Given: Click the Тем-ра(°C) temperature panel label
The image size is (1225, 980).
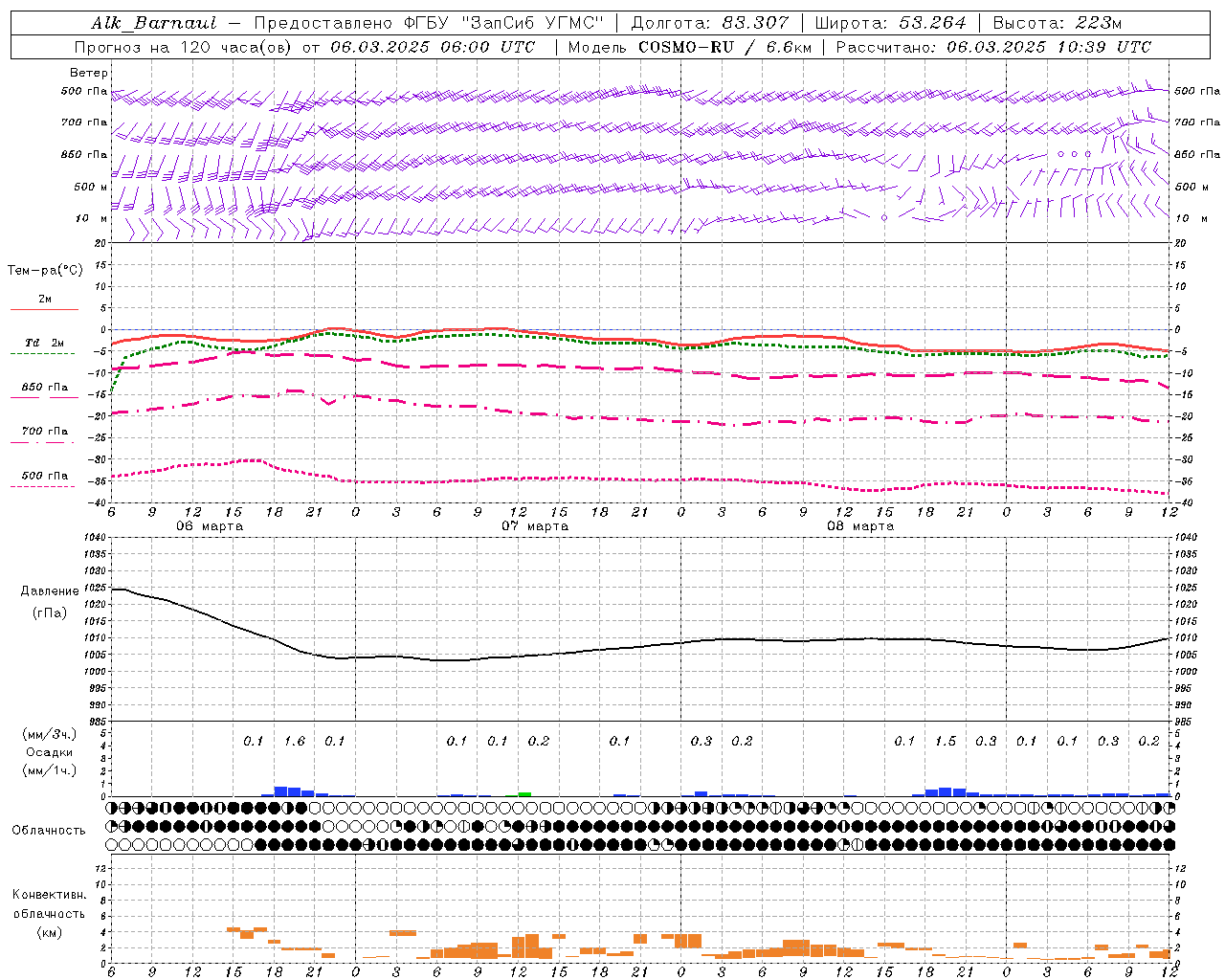Looking at the screenshot, I should point(45,271).
